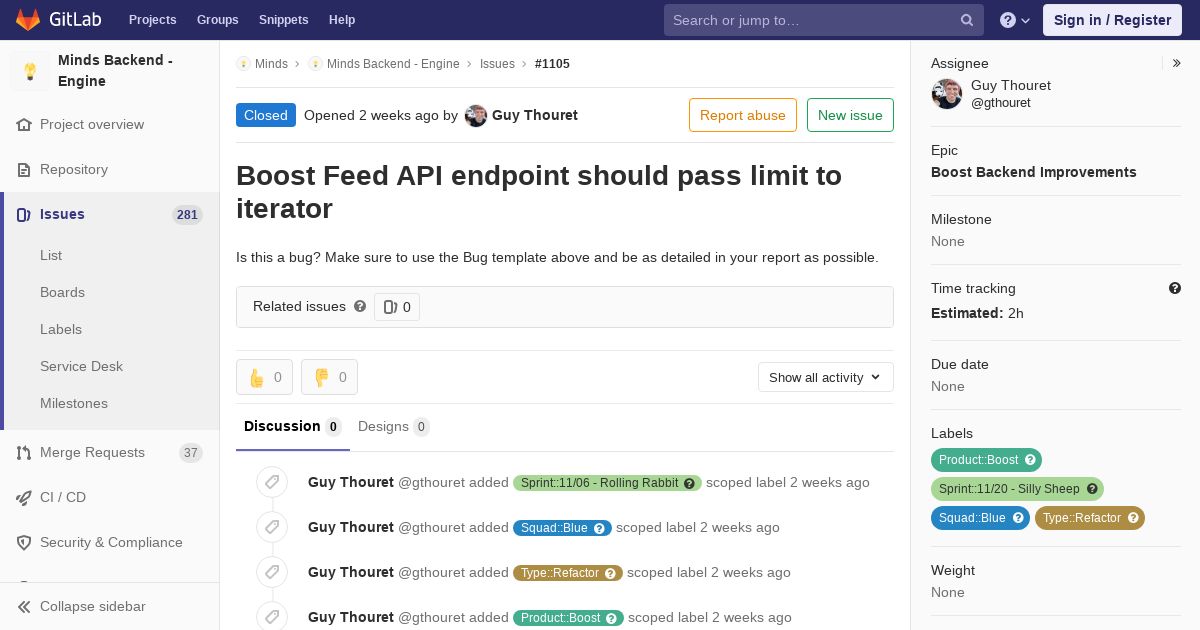Open the Groups menu
The height and width of the screenshot is (630, 1200).
click(x=218, y=20)
